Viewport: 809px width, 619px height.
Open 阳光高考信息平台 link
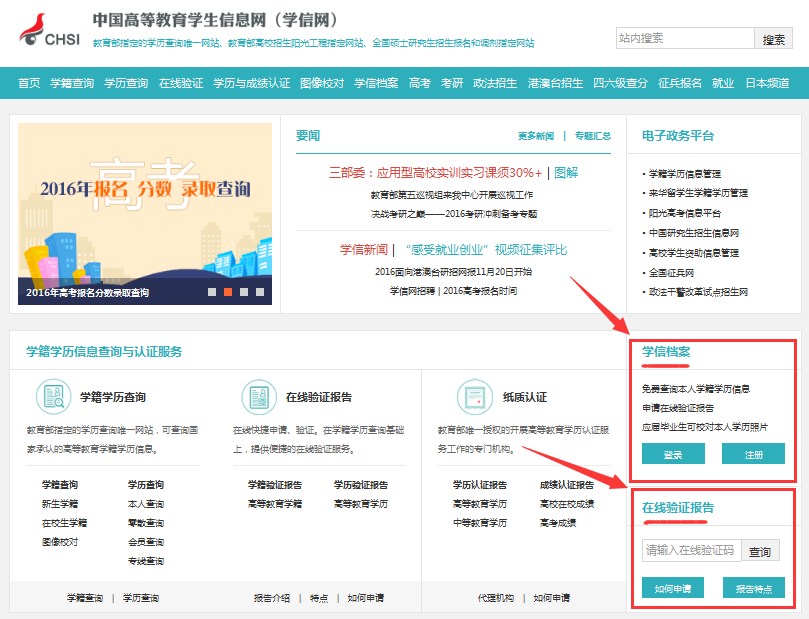685,213
